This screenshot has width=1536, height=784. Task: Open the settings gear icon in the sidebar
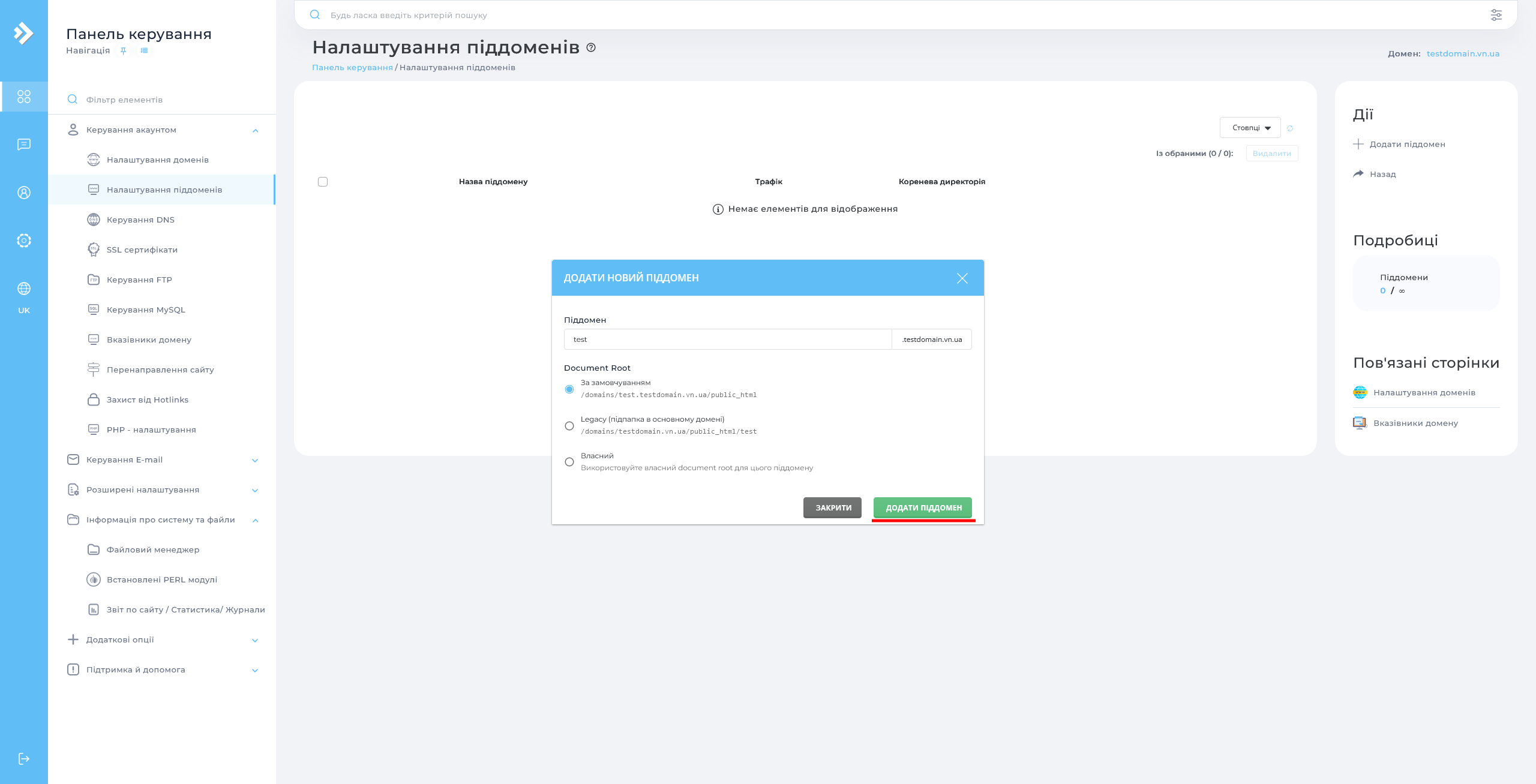click(24, 240)
